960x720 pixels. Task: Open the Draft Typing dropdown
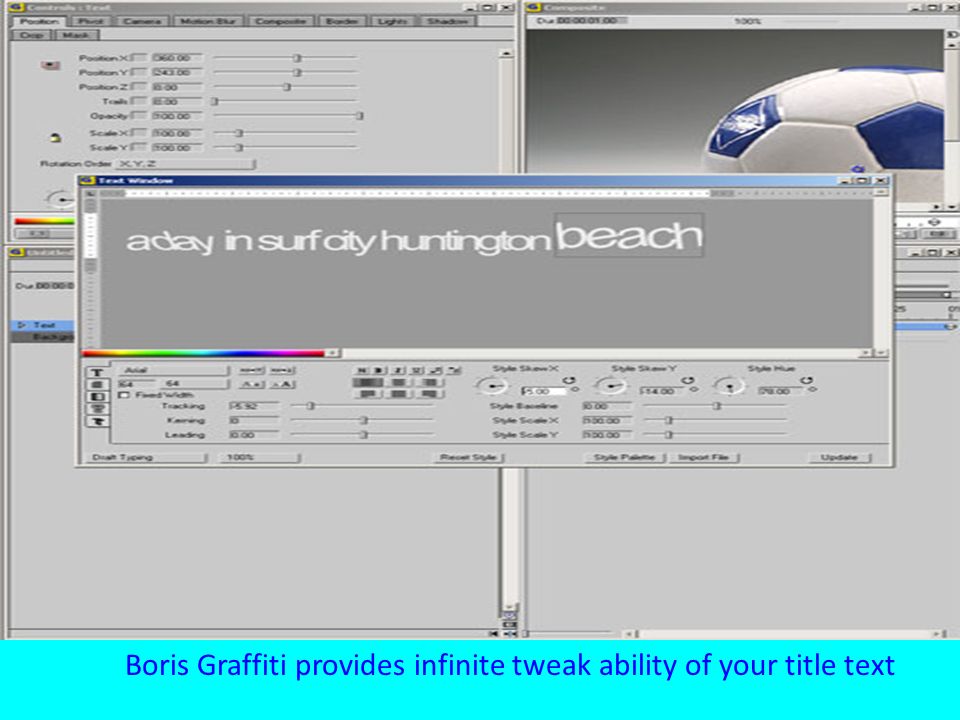tap(146, 457)
